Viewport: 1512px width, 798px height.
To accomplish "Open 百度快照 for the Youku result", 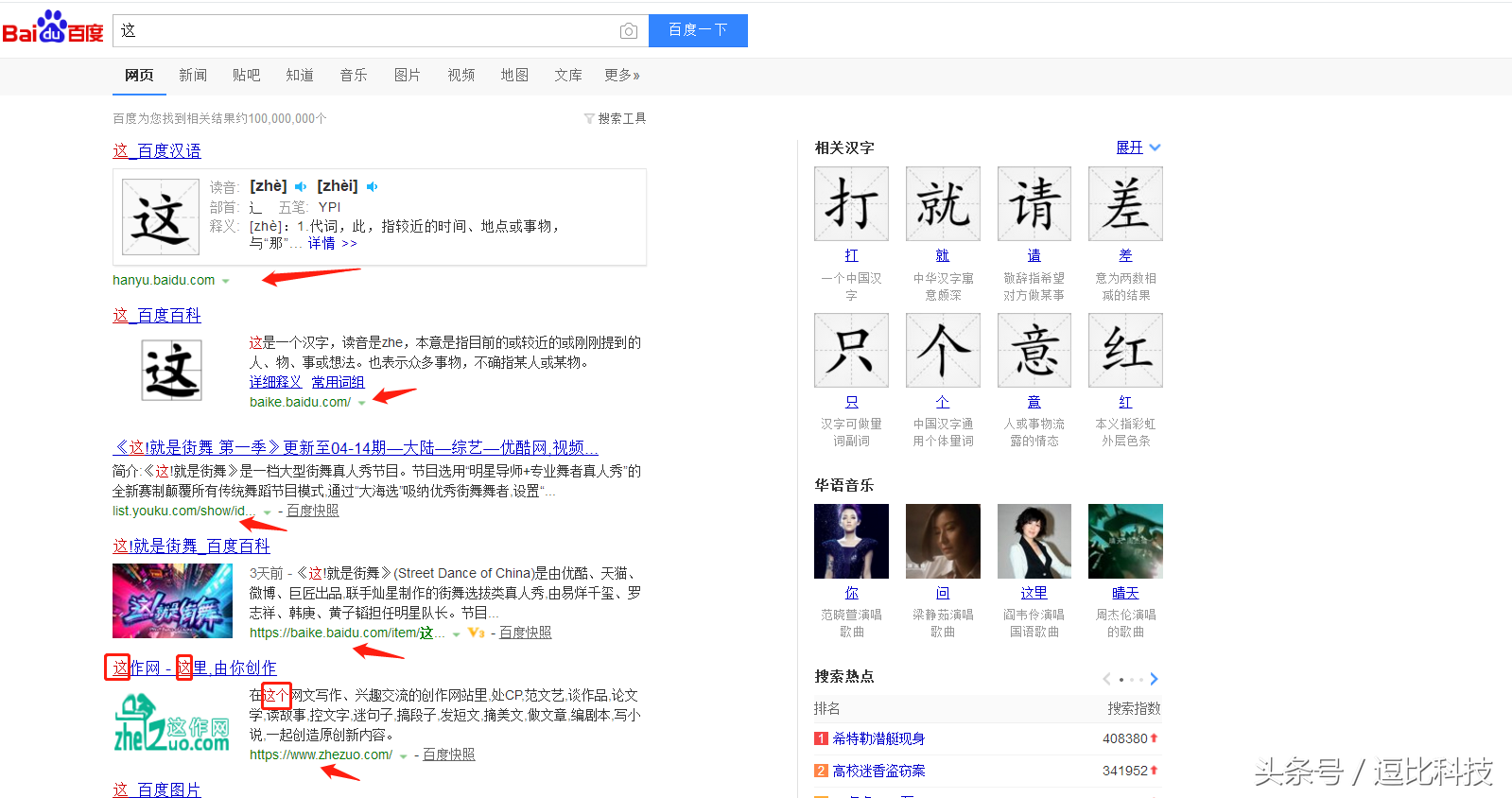I will pyautogui.click(x=313, y=512).
